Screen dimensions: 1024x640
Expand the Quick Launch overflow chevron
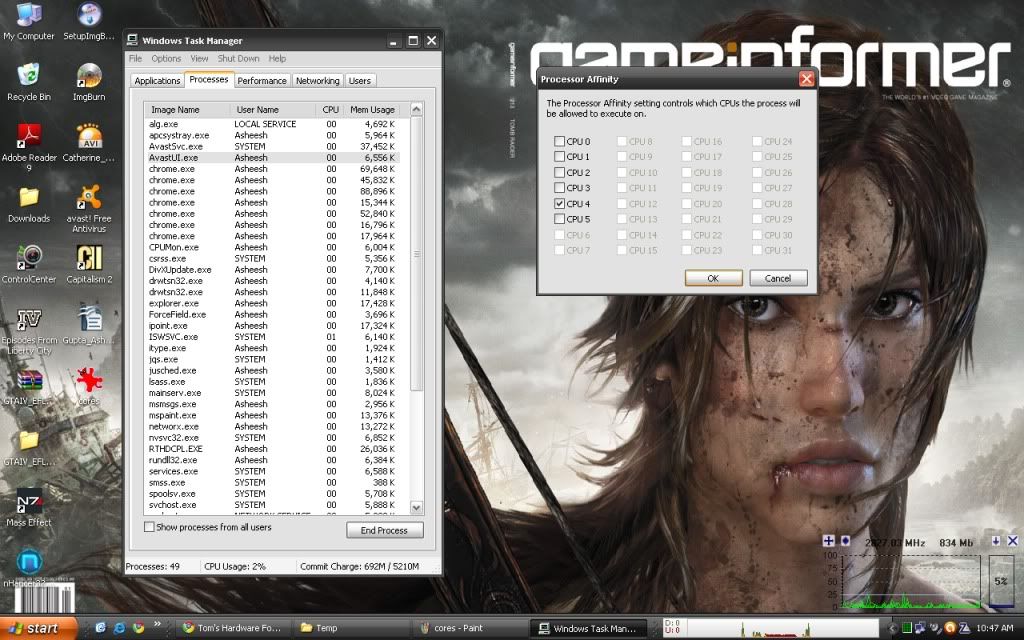point(157,624)
